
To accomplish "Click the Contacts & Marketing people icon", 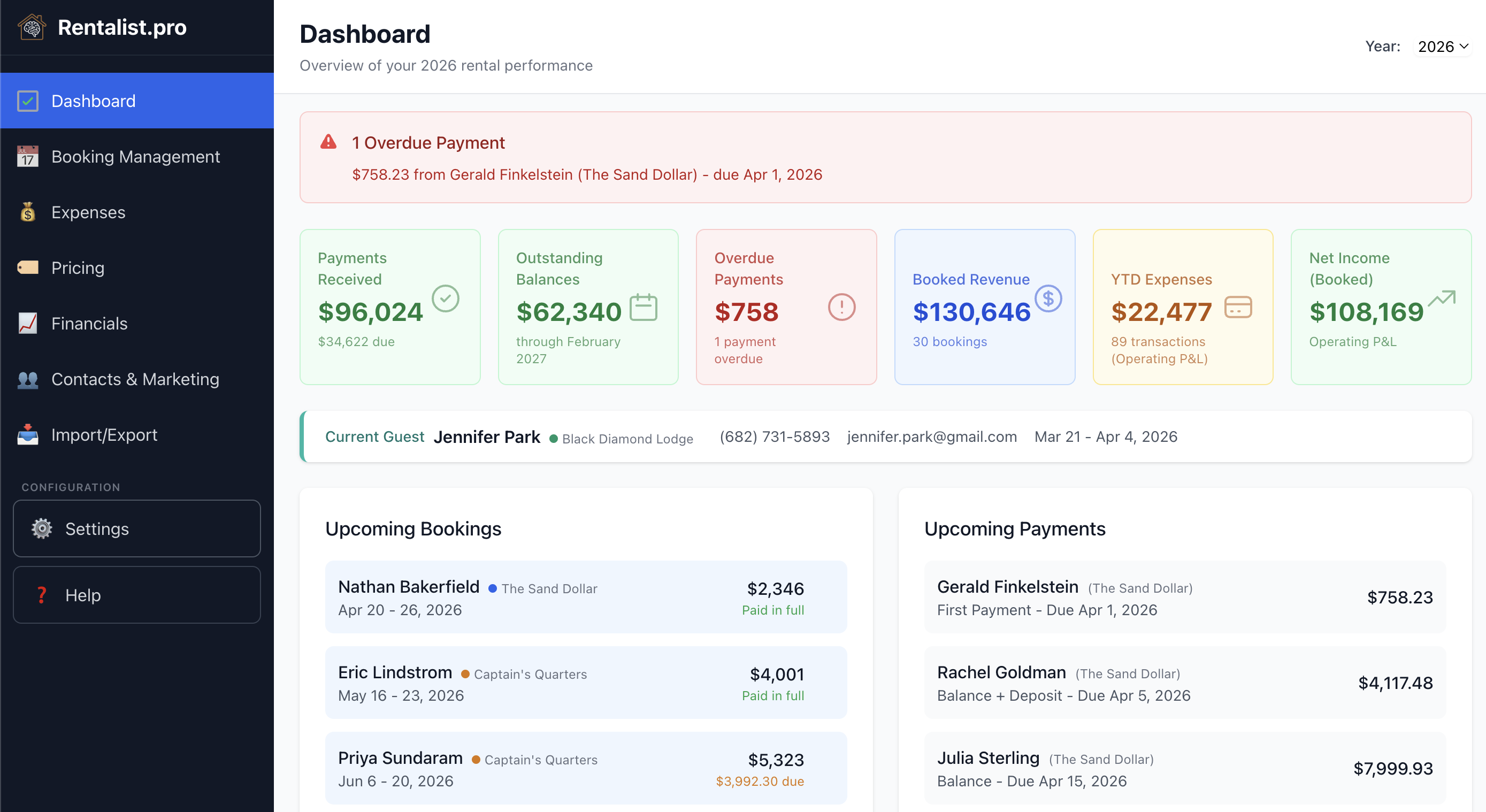I will 27,379.
